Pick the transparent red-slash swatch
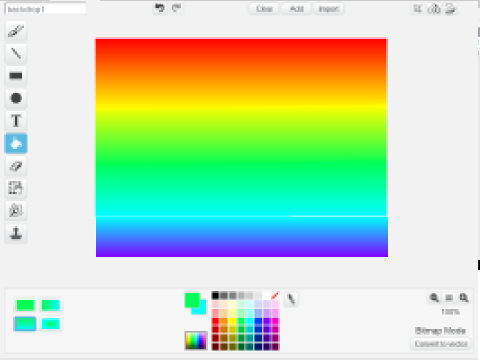Image resolution: width=480 pixels, height=360 pixels. (x=275, y=295)
